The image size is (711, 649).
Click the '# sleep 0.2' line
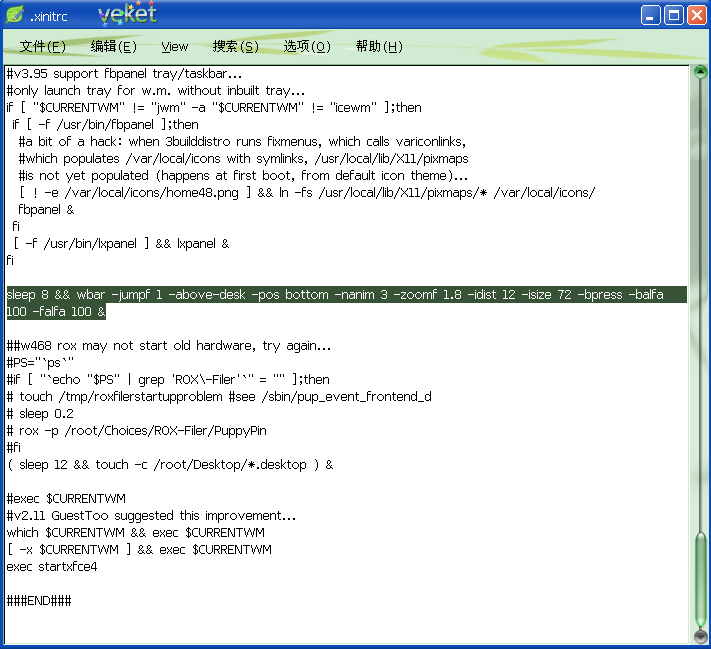pos(40,414)
